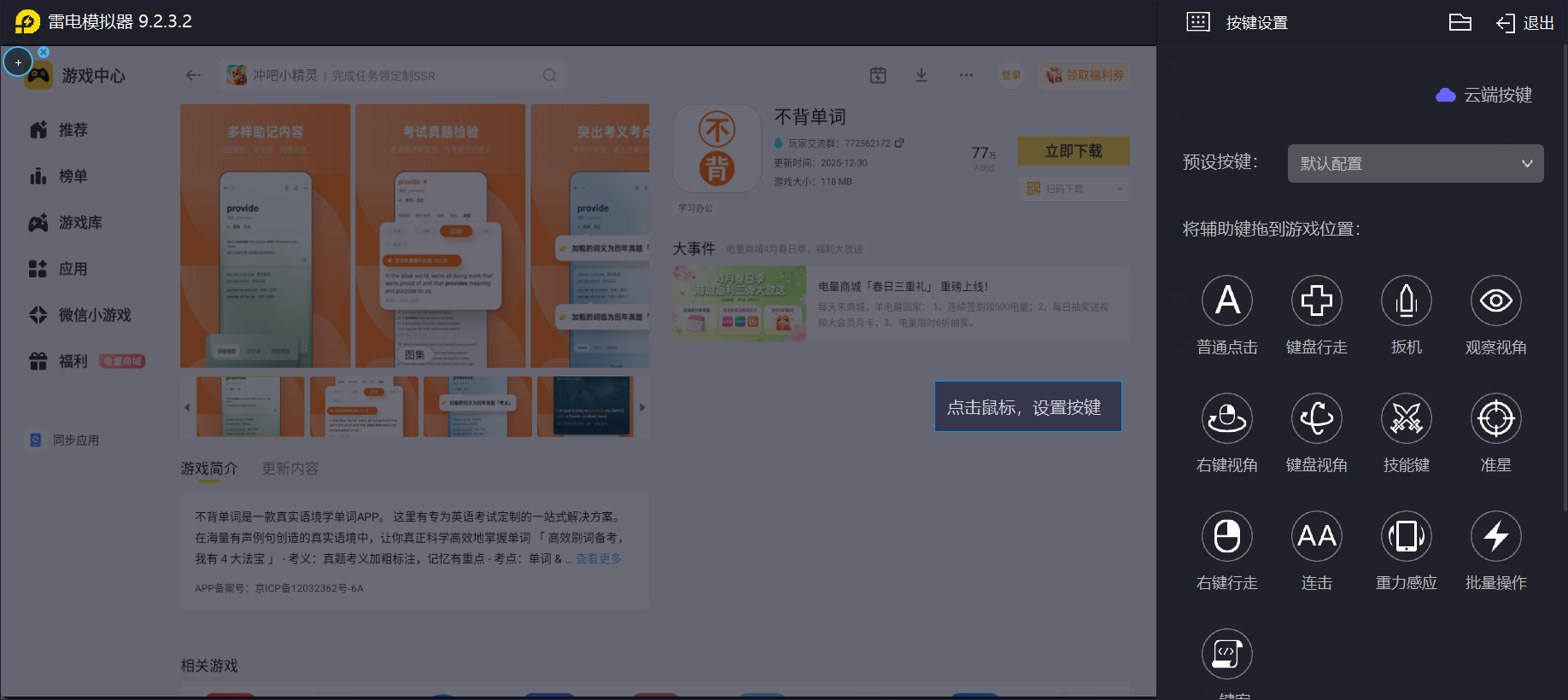The width and height of the screenshot is (1568, 700).
Task: Pick the 重力感应 gravity sensor icon
Action: [x=1407, y=536]
